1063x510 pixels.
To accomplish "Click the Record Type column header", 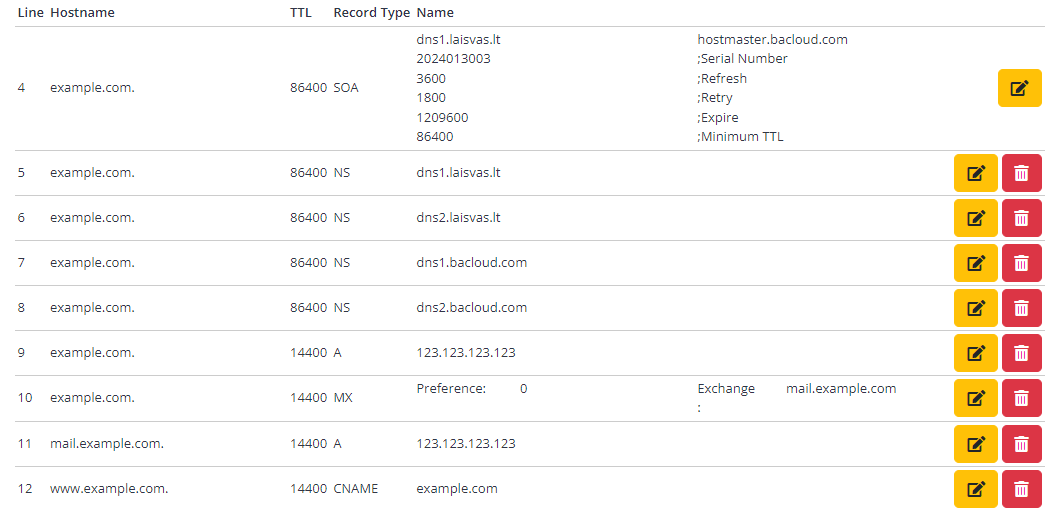I will click(372, 13).
